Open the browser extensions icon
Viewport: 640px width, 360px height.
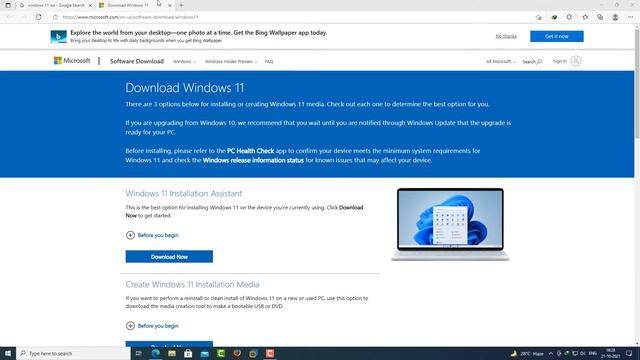pos(569,17)
